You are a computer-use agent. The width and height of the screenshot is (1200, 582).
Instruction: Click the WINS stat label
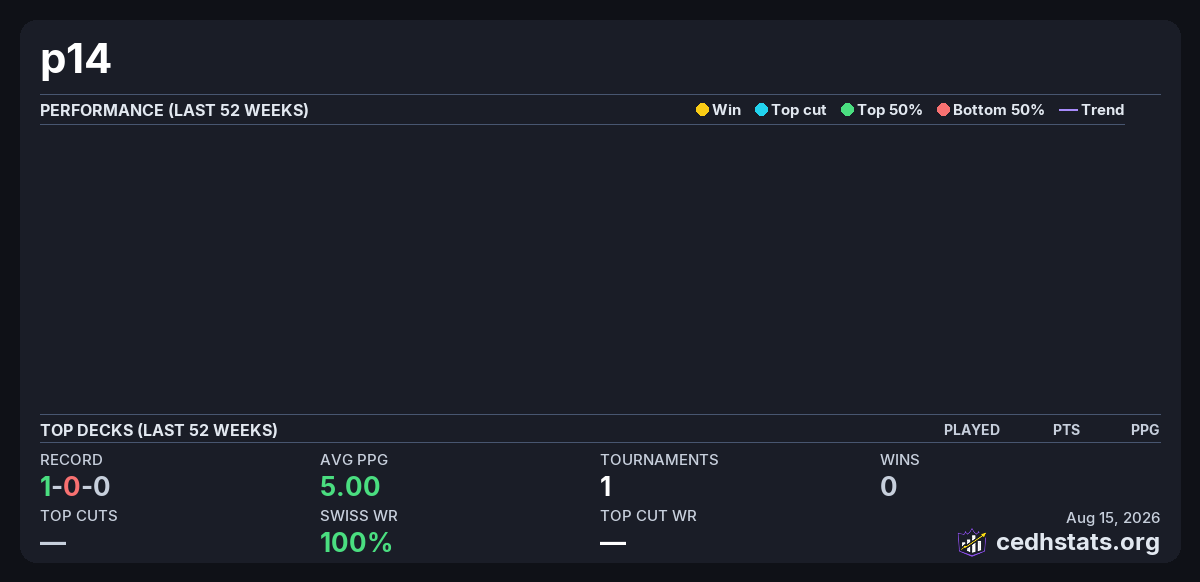pos(900,460)
